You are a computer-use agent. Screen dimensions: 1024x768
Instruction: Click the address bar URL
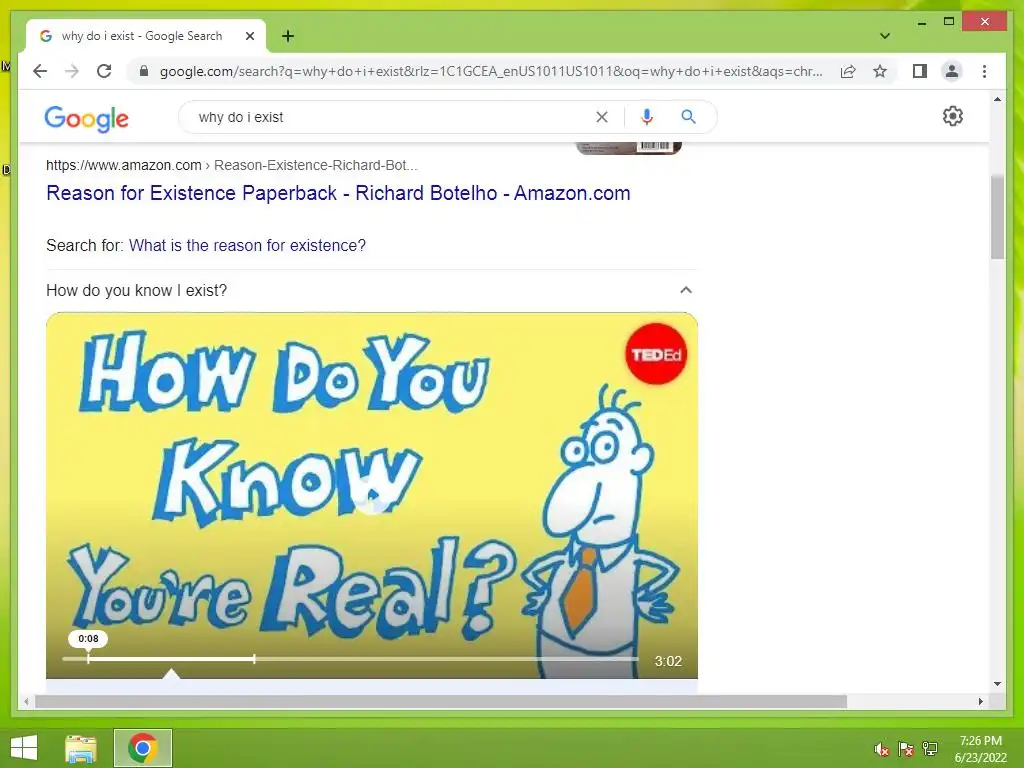coord(490,71)
